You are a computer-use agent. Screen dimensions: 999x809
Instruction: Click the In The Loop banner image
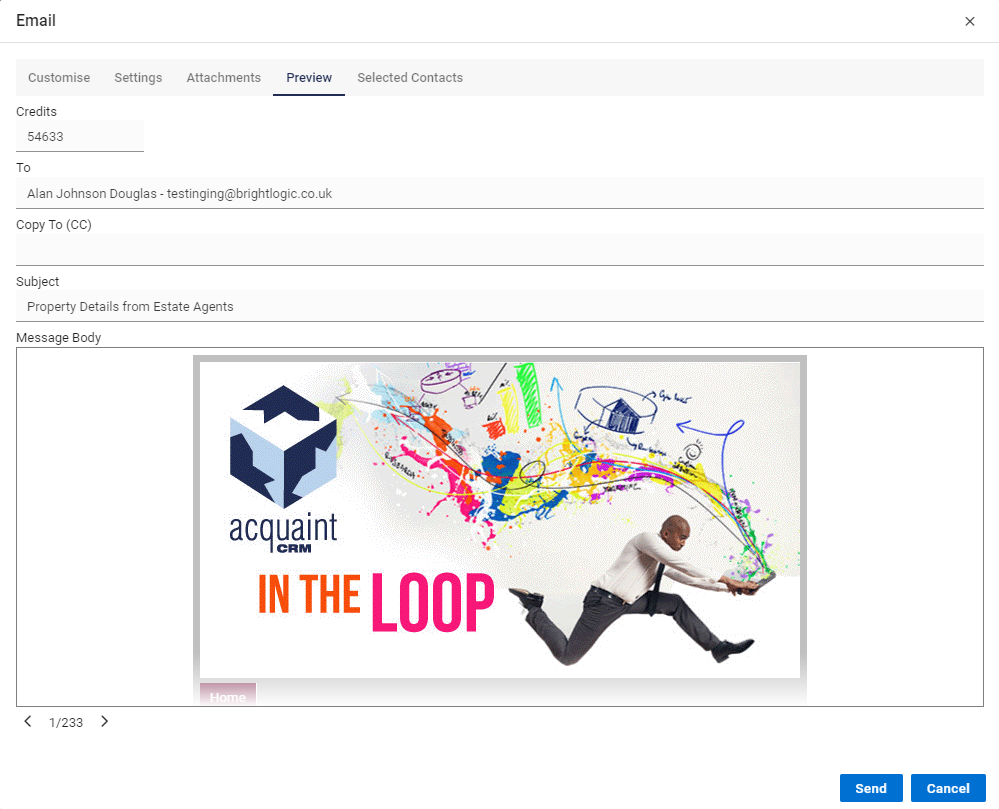point(500,519)
